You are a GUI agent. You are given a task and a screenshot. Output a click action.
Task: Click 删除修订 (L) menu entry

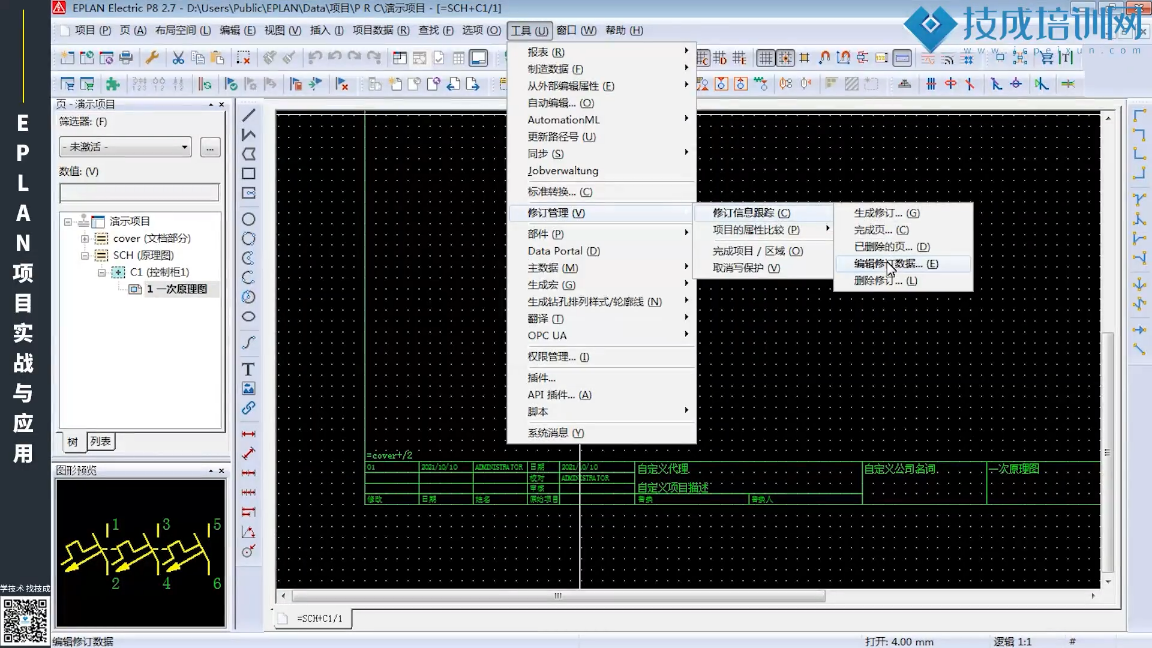click(903, 281)
